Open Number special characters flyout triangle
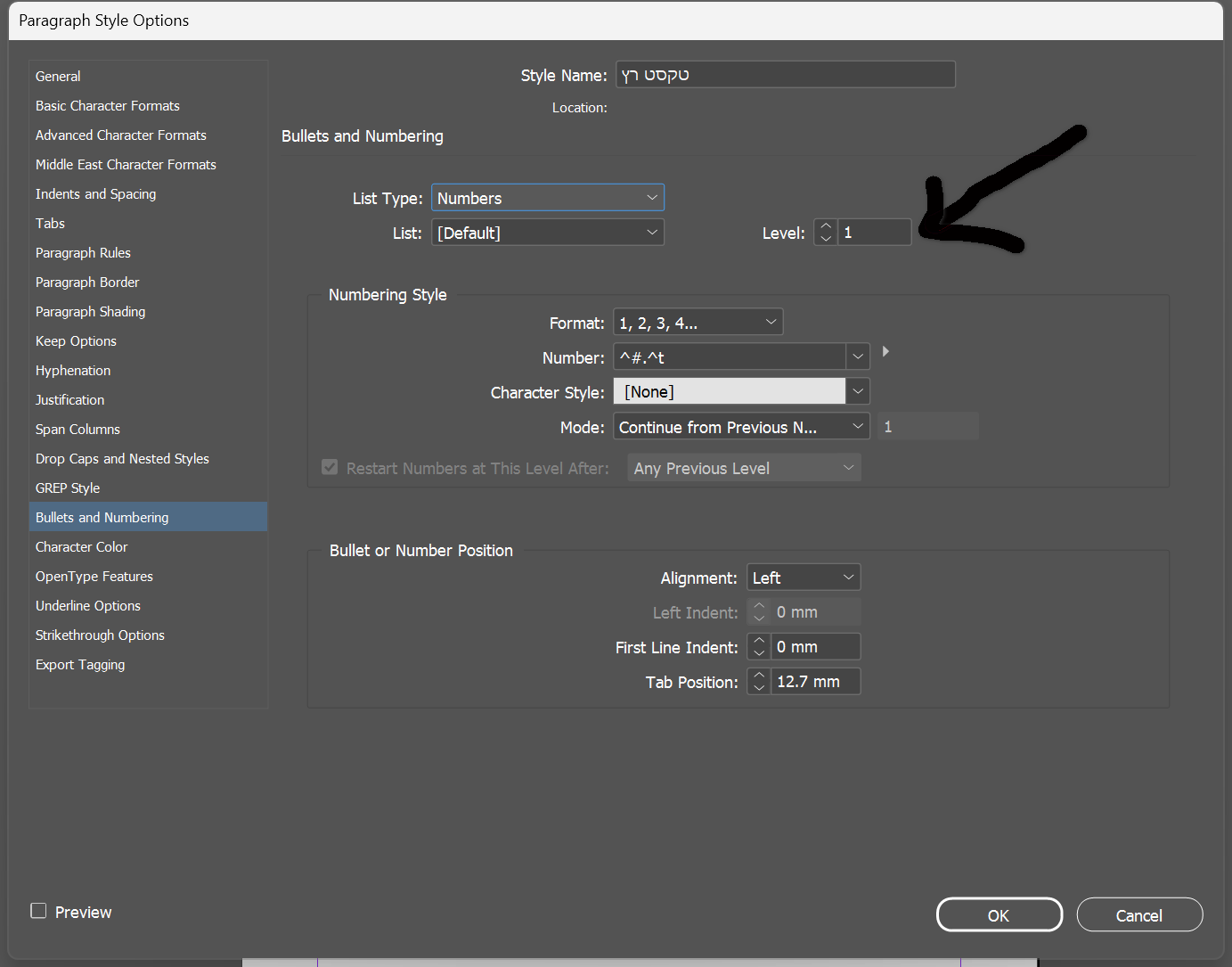This screenshot has height=967, width=1232. point(885,352)
